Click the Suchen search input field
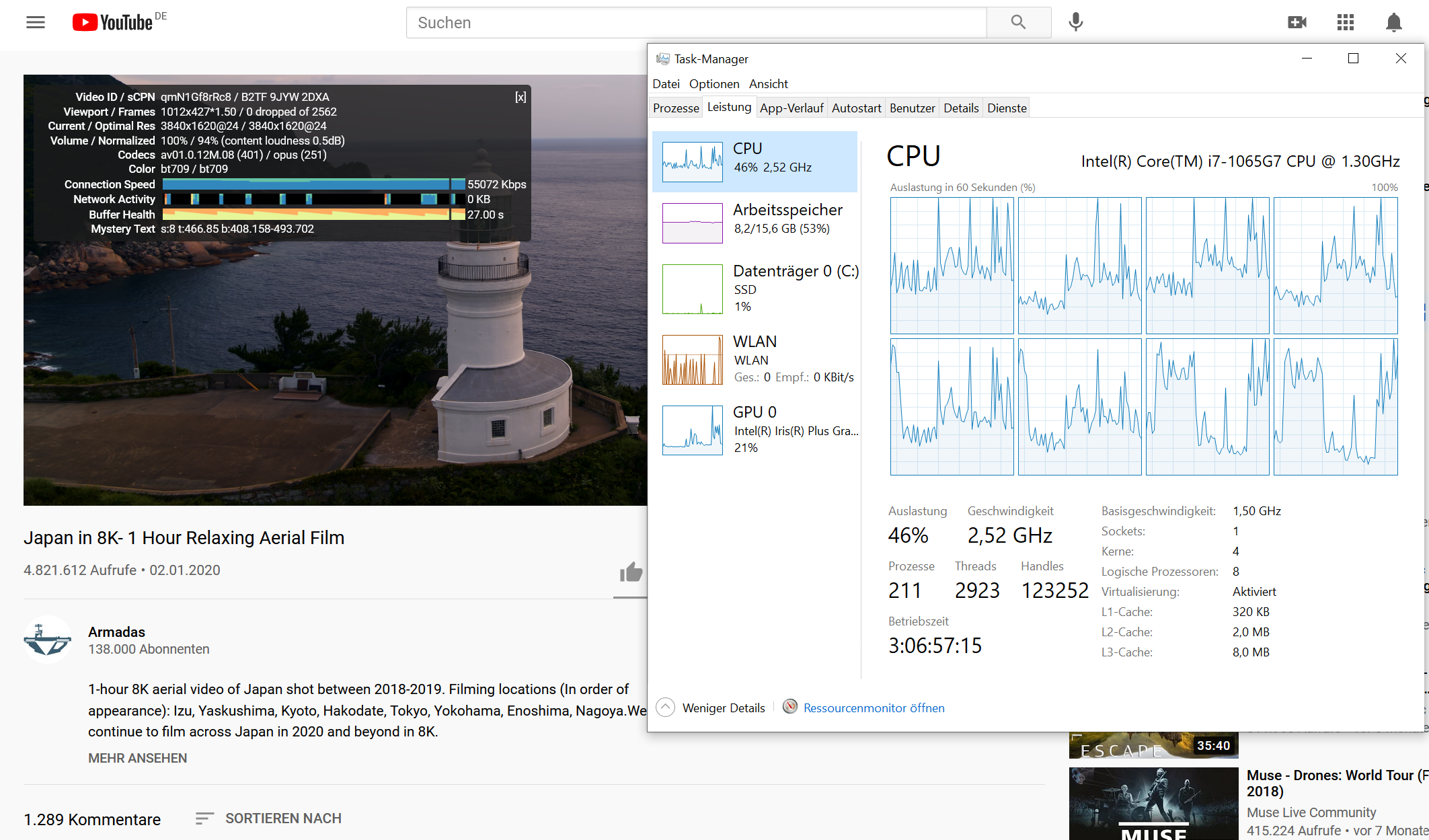 pyautogui.click(x=696, y=22)
